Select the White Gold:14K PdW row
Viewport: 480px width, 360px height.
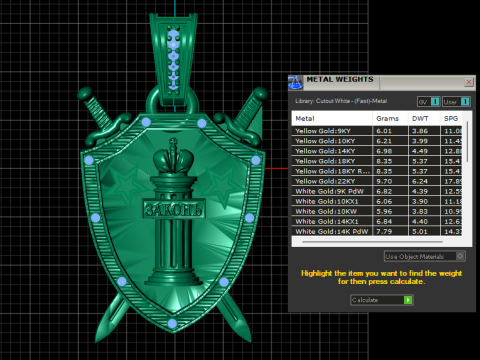pos(377,231)
